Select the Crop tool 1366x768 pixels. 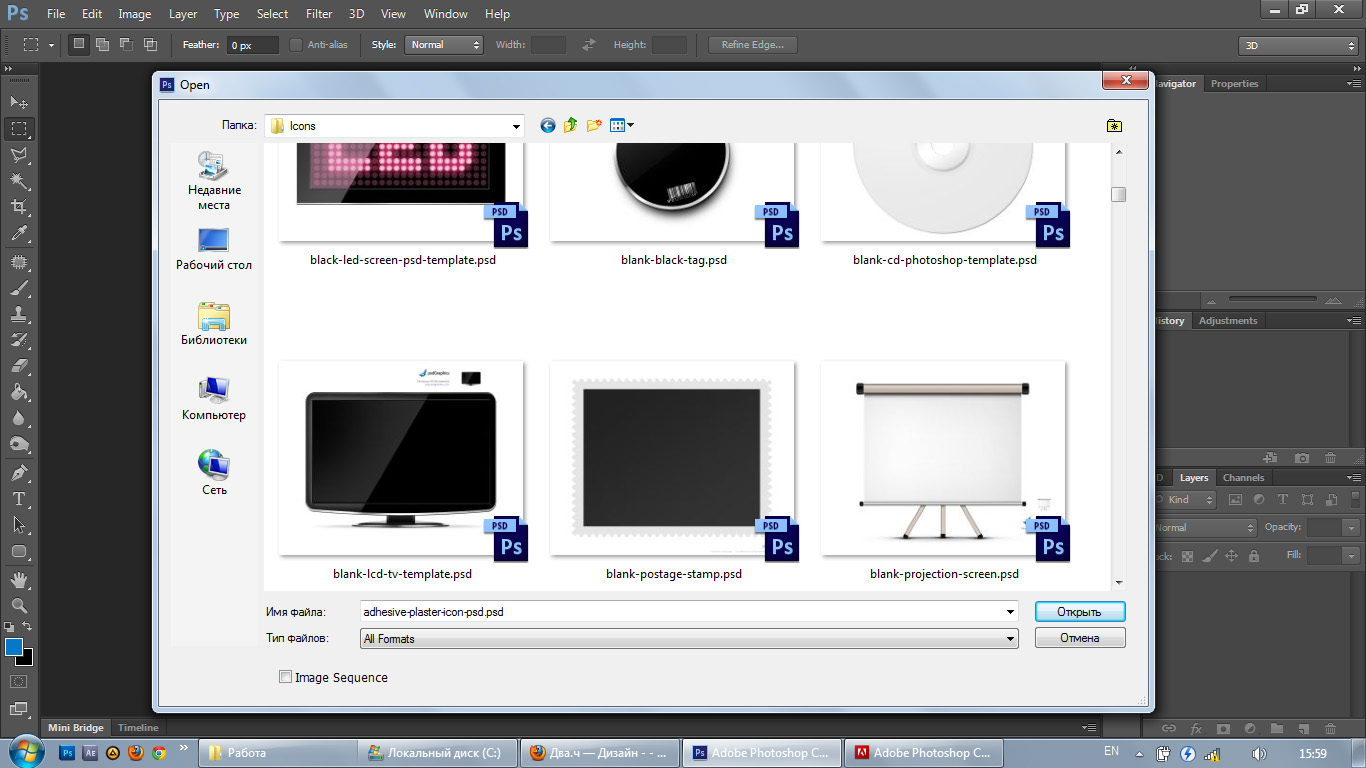point(19,207)
